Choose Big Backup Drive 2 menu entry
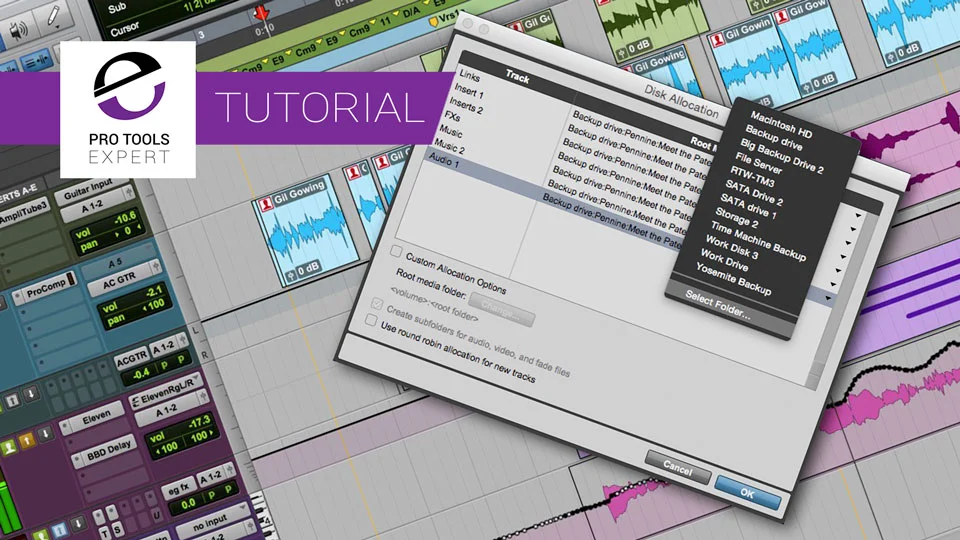 coord(782,156)
